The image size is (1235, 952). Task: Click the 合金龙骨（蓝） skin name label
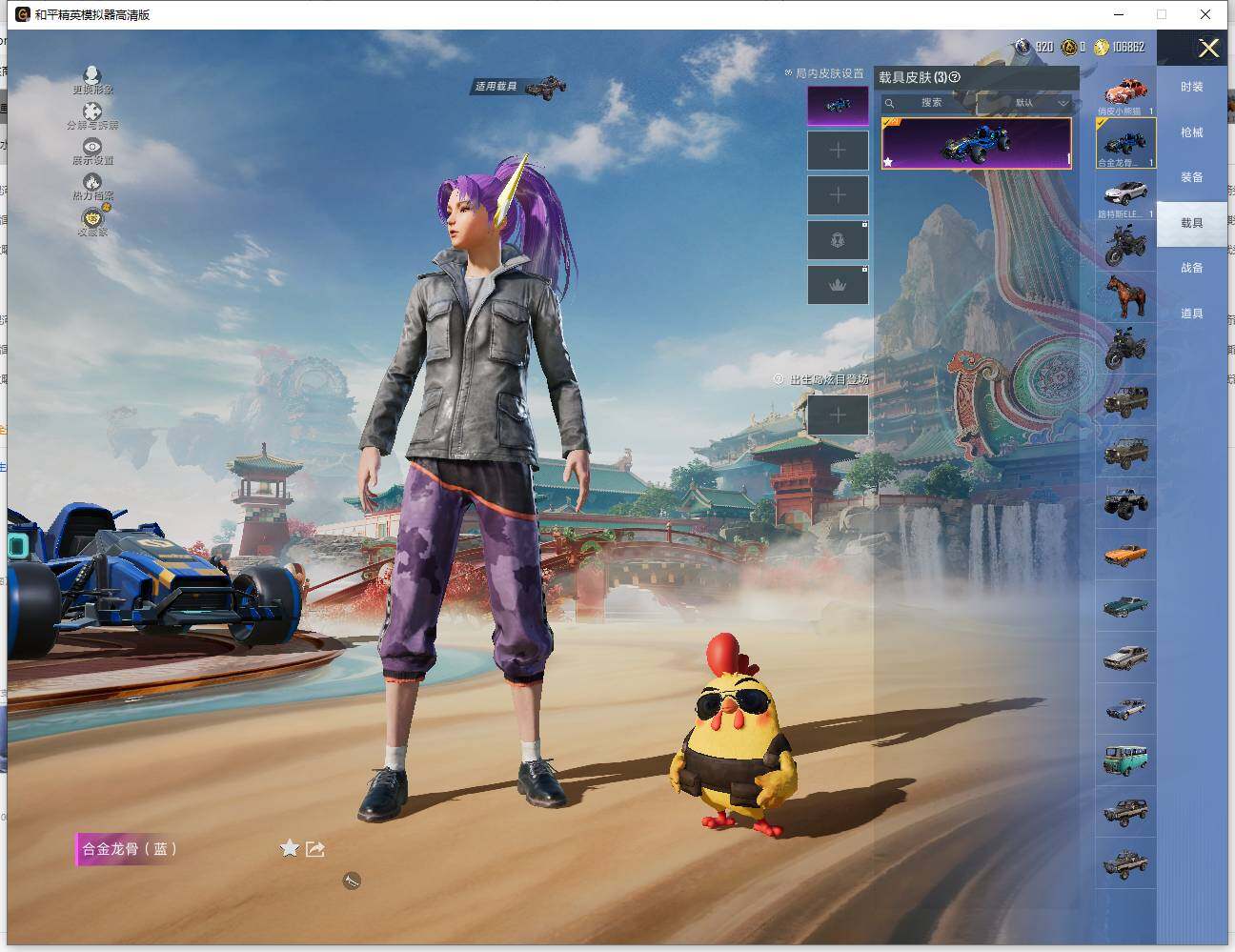(x=130, y=849)
